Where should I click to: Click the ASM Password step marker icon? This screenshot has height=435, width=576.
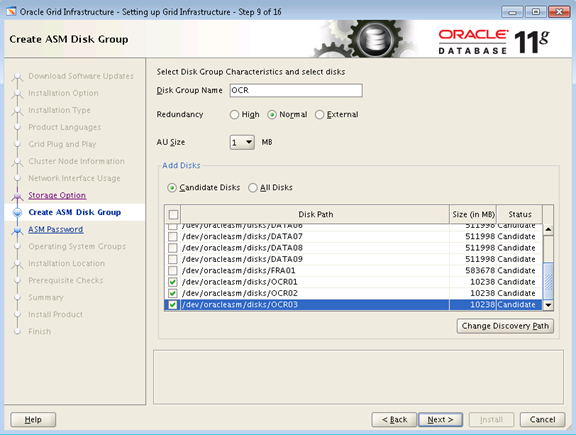point(17,230)
